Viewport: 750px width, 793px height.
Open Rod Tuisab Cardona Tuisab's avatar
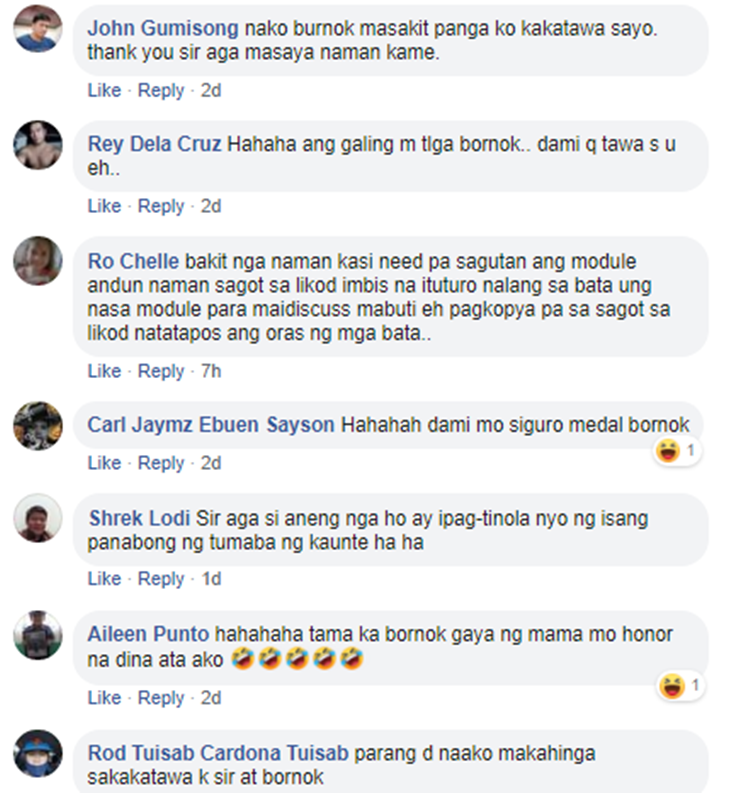38,754
